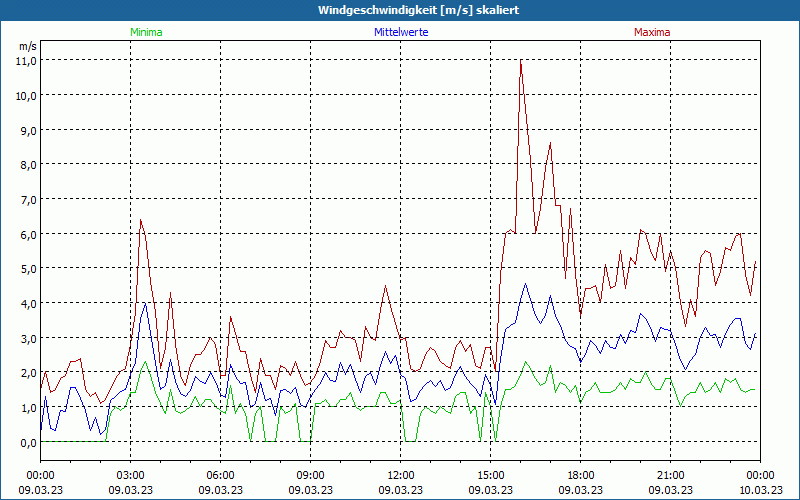
Task: Click the 18:00 time axis label
Action: click(580, 475)
